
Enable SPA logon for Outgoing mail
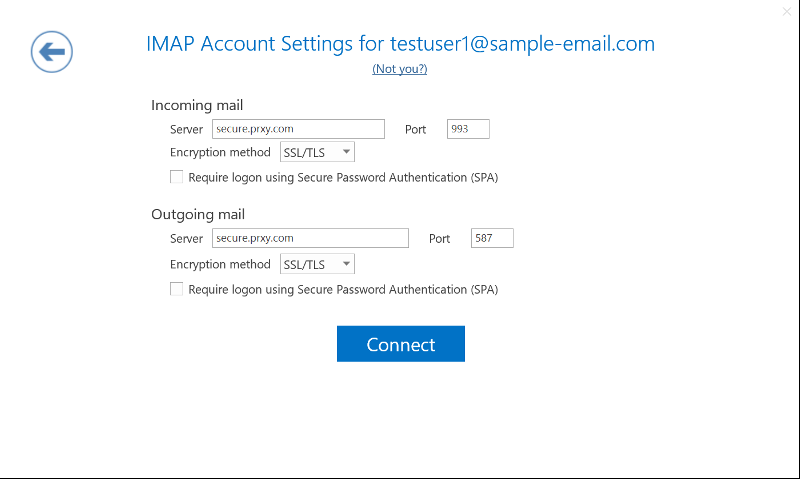(x=177, y=289)
